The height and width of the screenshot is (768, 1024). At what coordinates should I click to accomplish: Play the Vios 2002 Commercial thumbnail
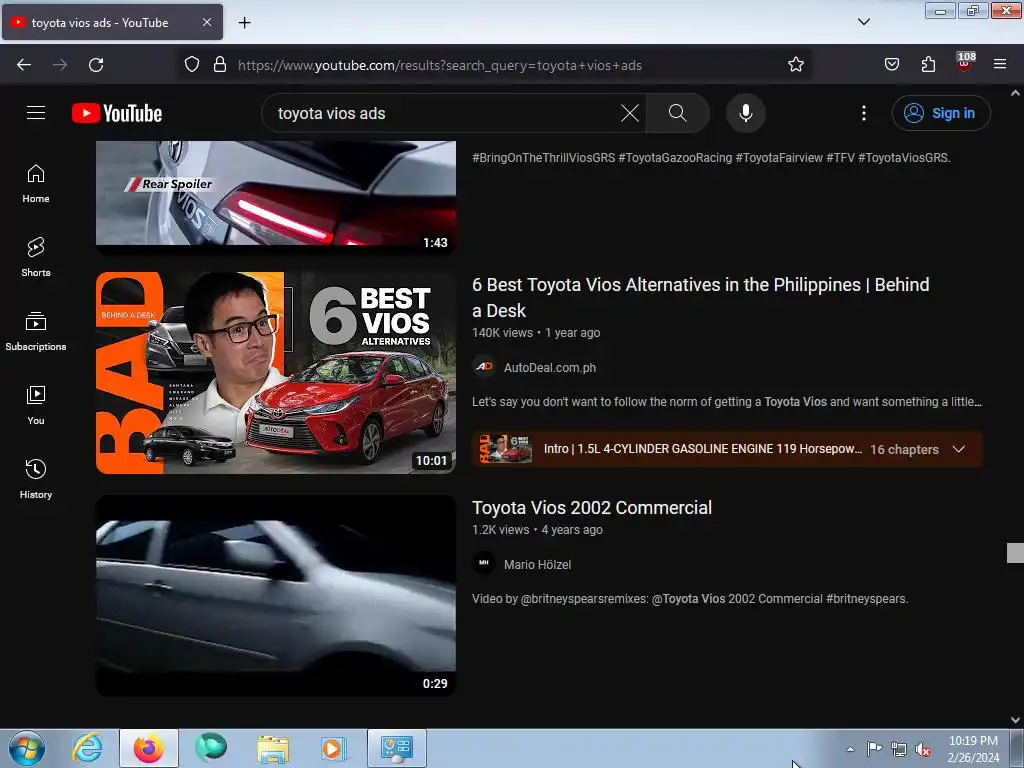tap(276, 596)
